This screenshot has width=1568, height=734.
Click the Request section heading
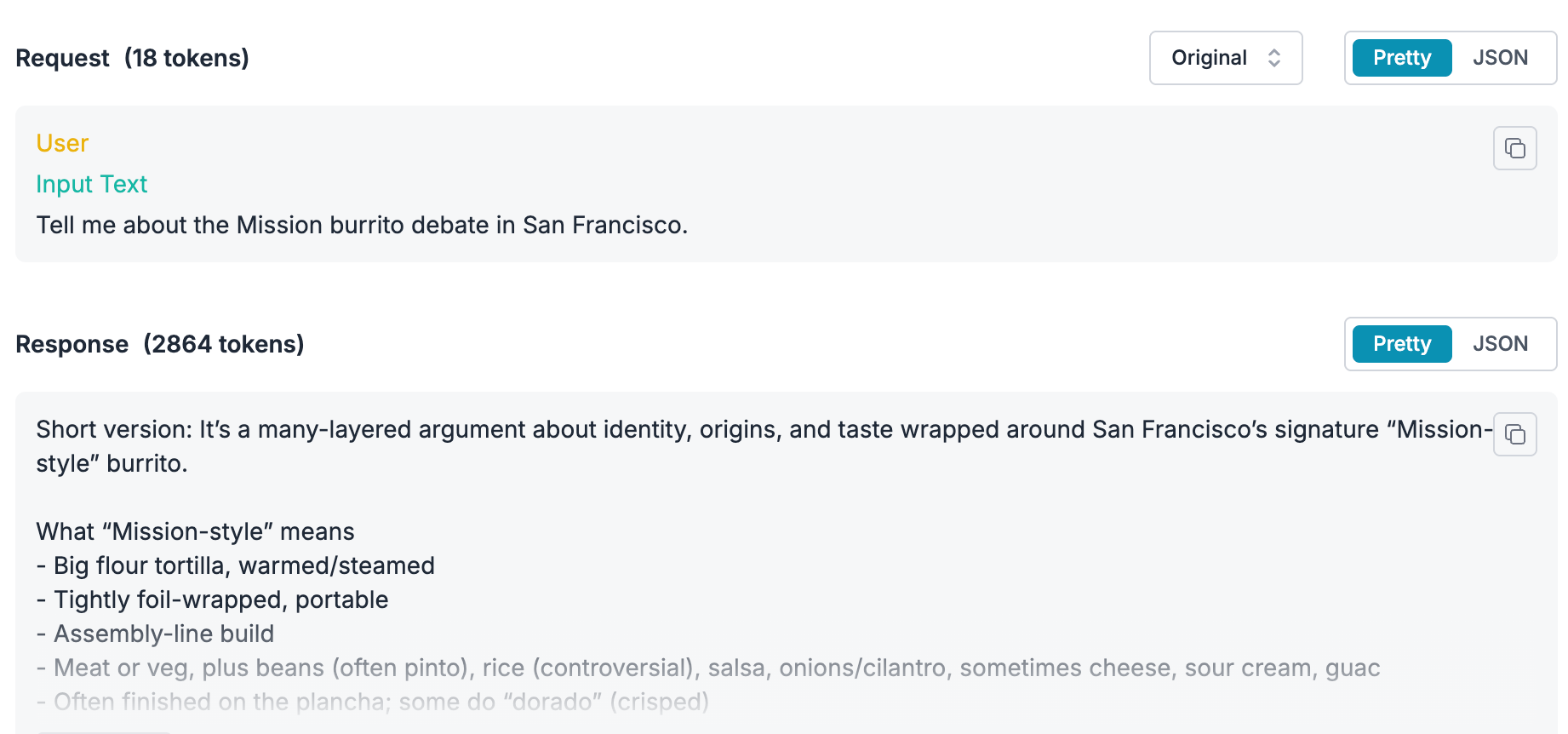(63, 58)
